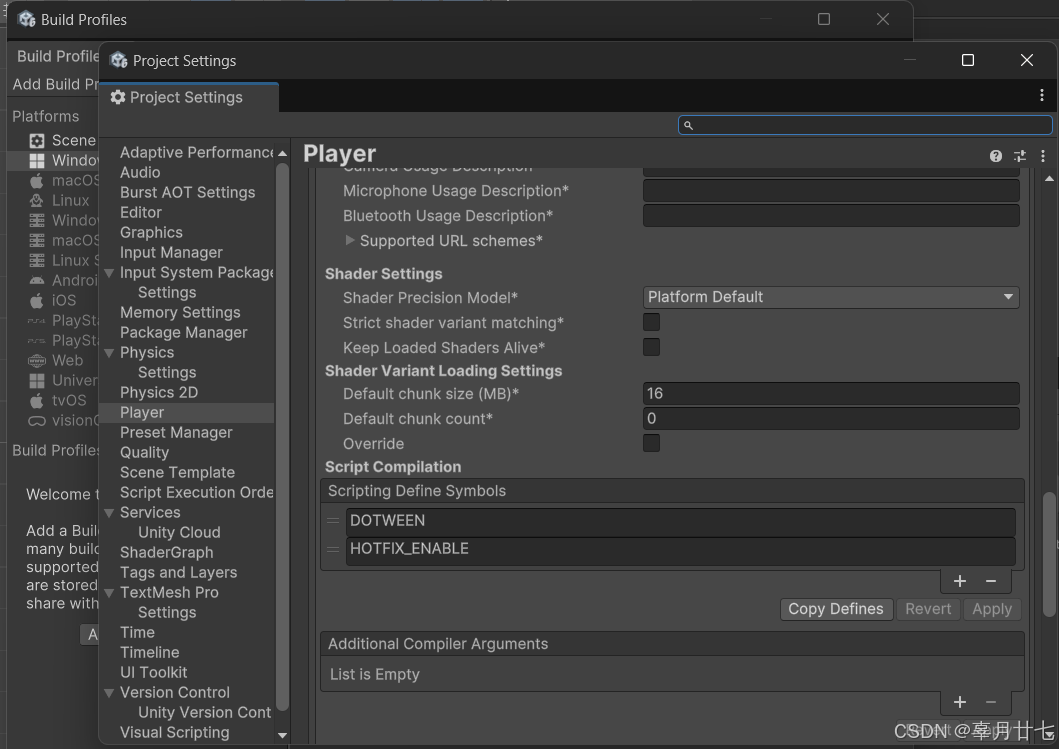Click Player panel vertical scrollbar thumb
This screenshot has width=1059, height=749.
coord(1049,554)
